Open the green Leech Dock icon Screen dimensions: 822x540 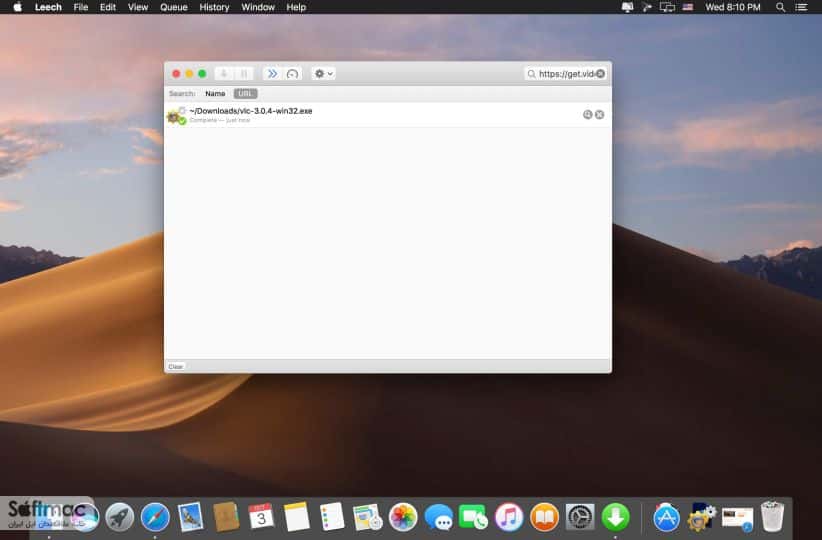click(616, 517)
